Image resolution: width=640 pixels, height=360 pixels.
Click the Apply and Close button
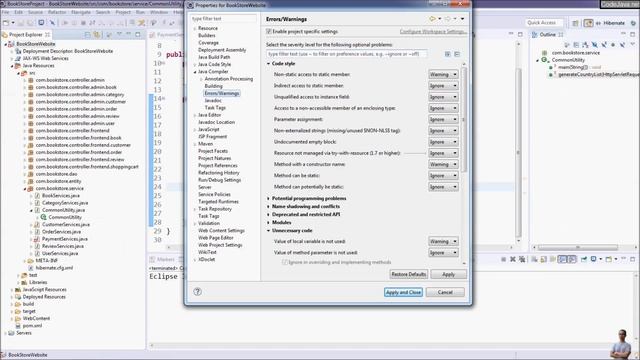pyautogui.click(x=403, y=292)
